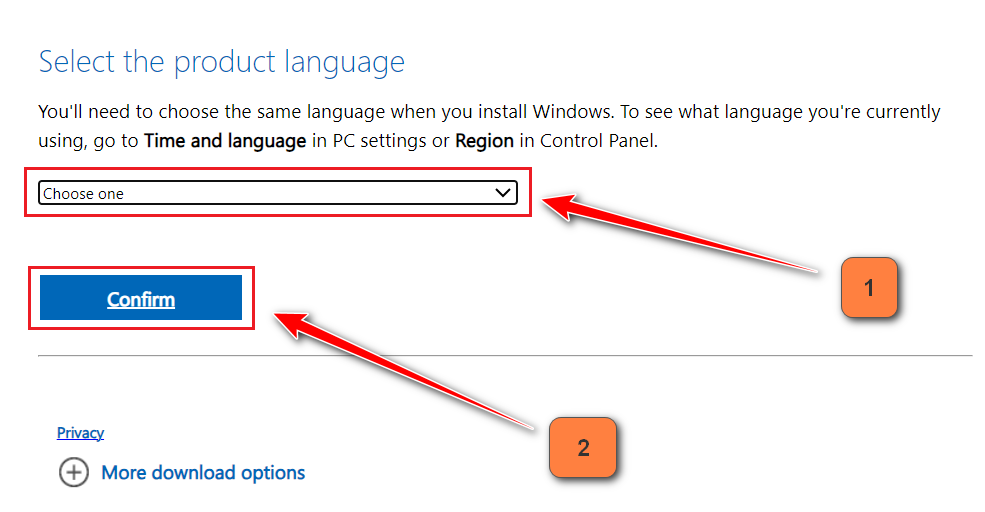Click the "You'll need to choose" sentence start
This screenshot has width=985, height=512.
[111, 111]
